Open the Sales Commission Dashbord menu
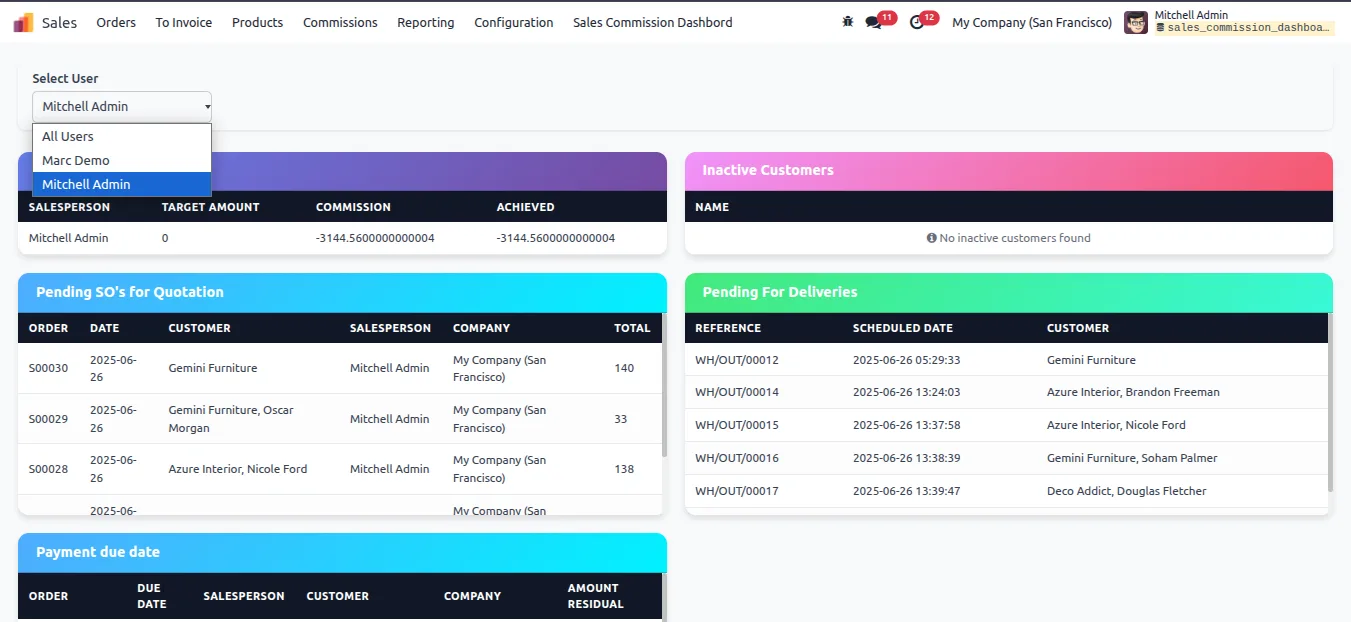This screenshot has height=622, width=1351. click(x=653, y=22)
